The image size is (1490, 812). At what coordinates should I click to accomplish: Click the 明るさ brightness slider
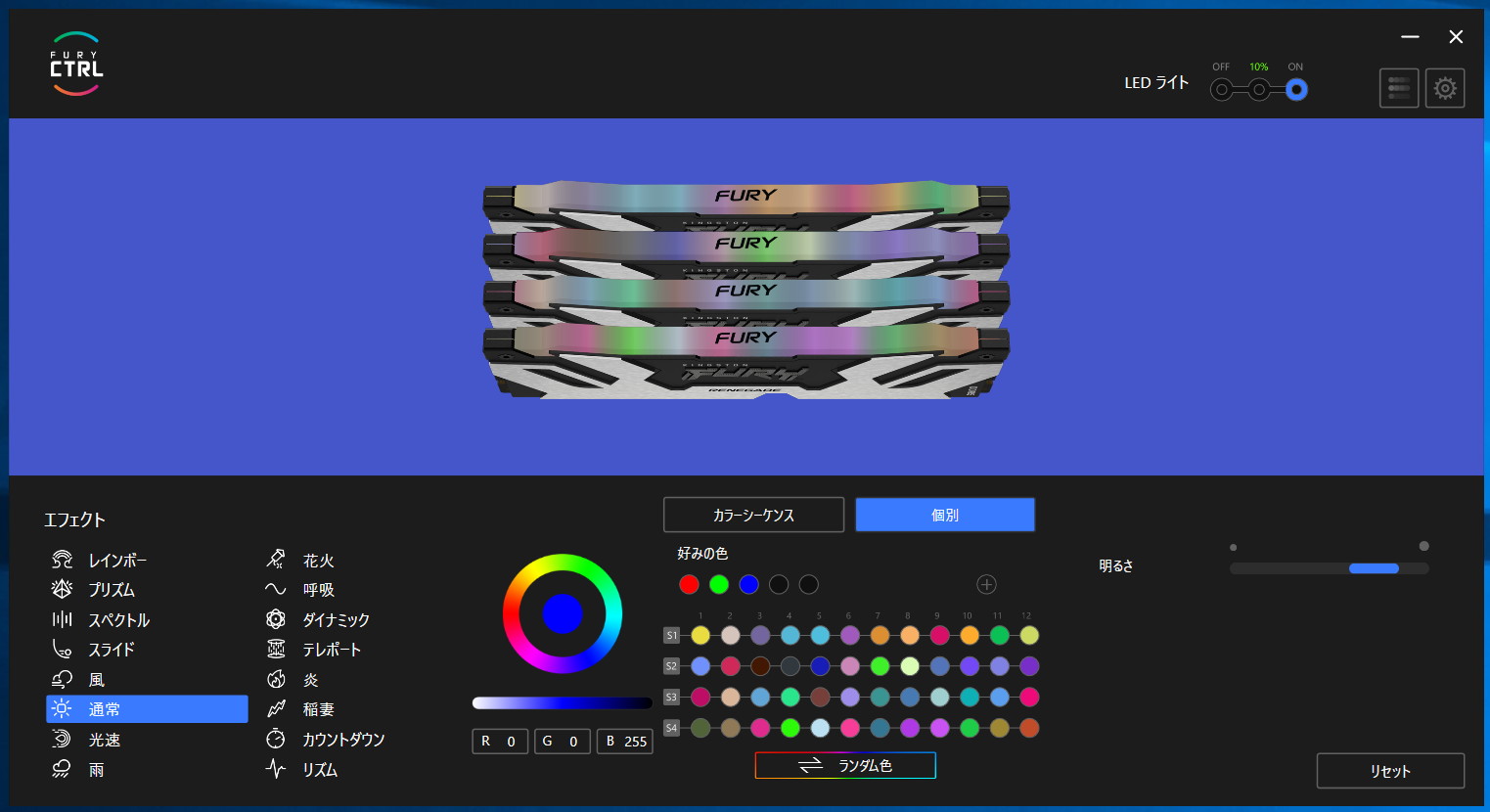[x=1329, y=568]
